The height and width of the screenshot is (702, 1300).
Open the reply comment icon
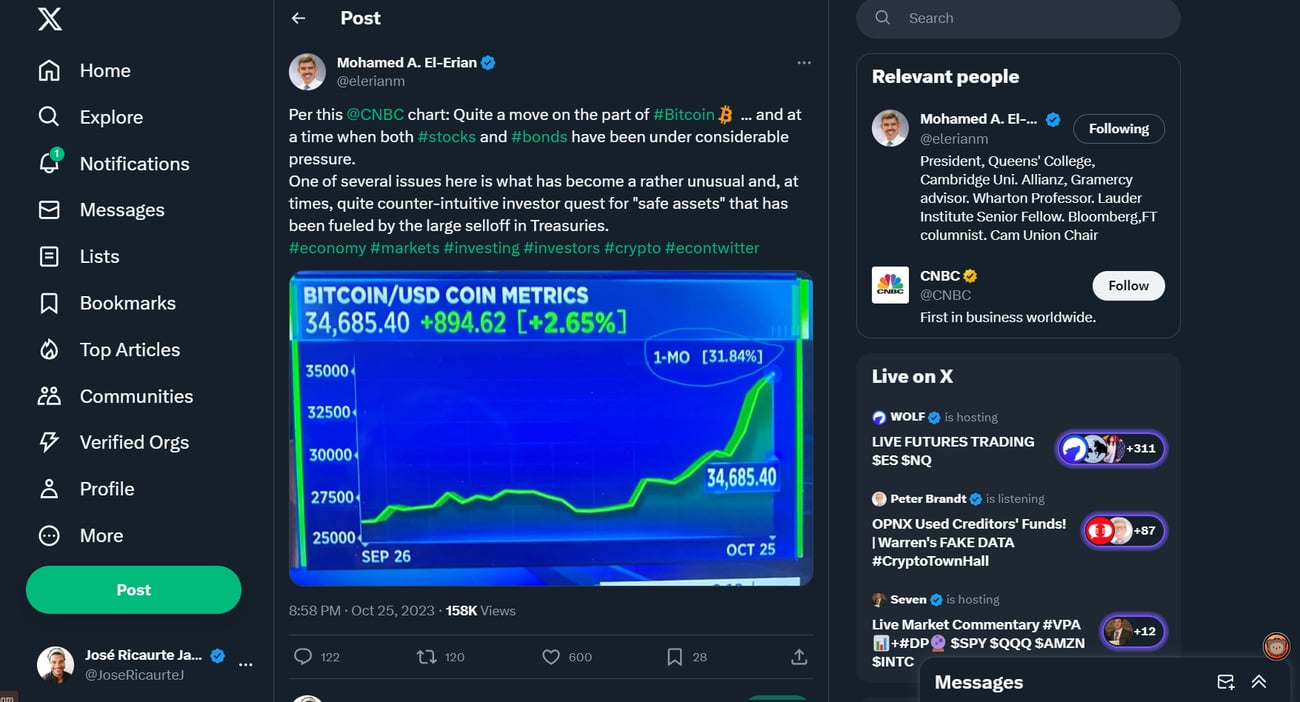click(x=303, y=657)
